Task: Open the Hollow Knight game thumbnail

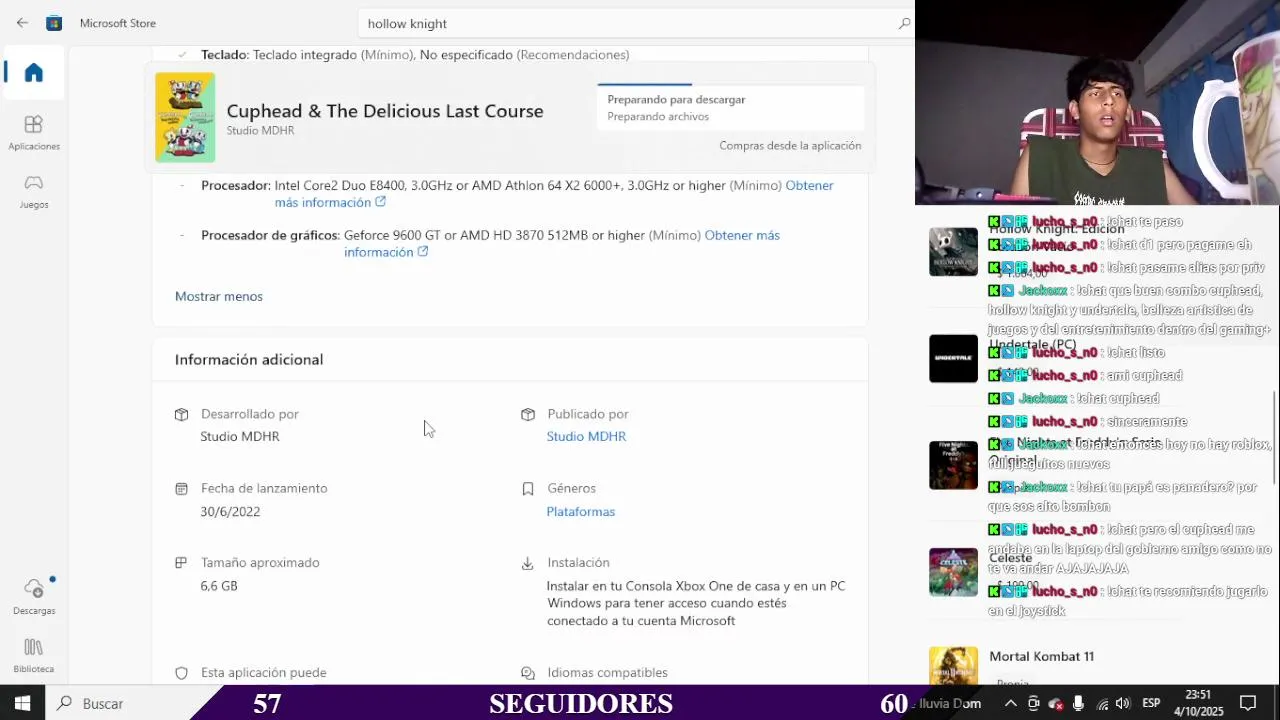Action: 953,251
